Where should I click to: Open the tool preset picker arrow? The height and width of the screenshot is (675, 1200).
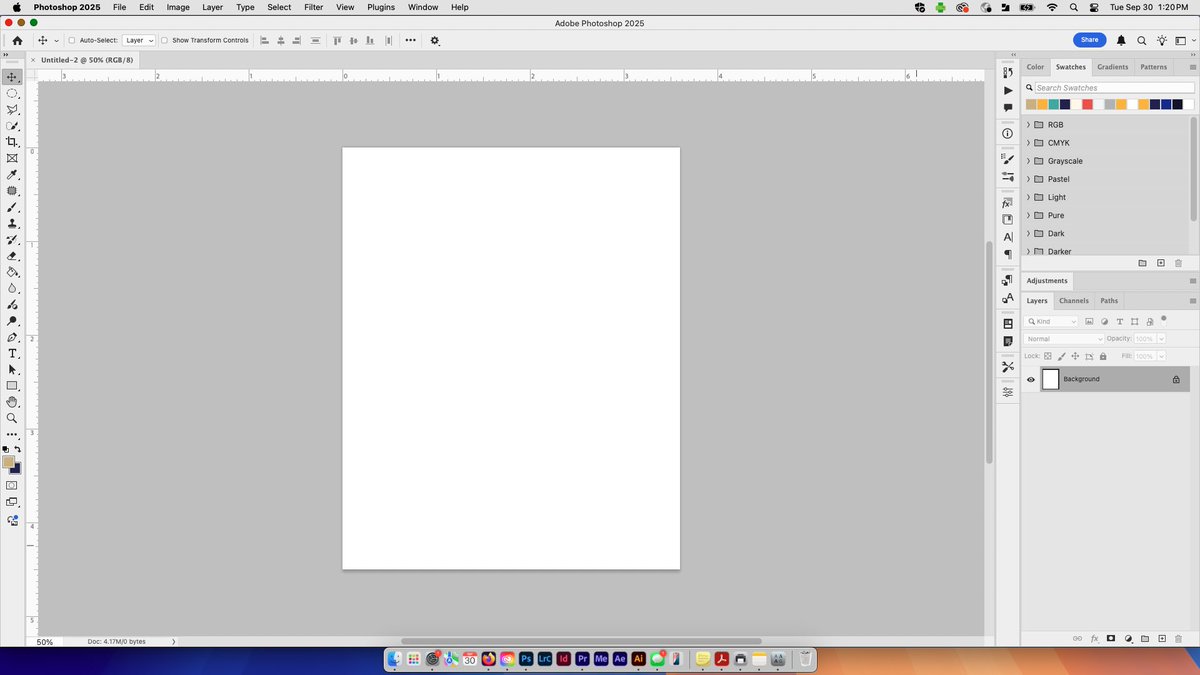(57, 41)
